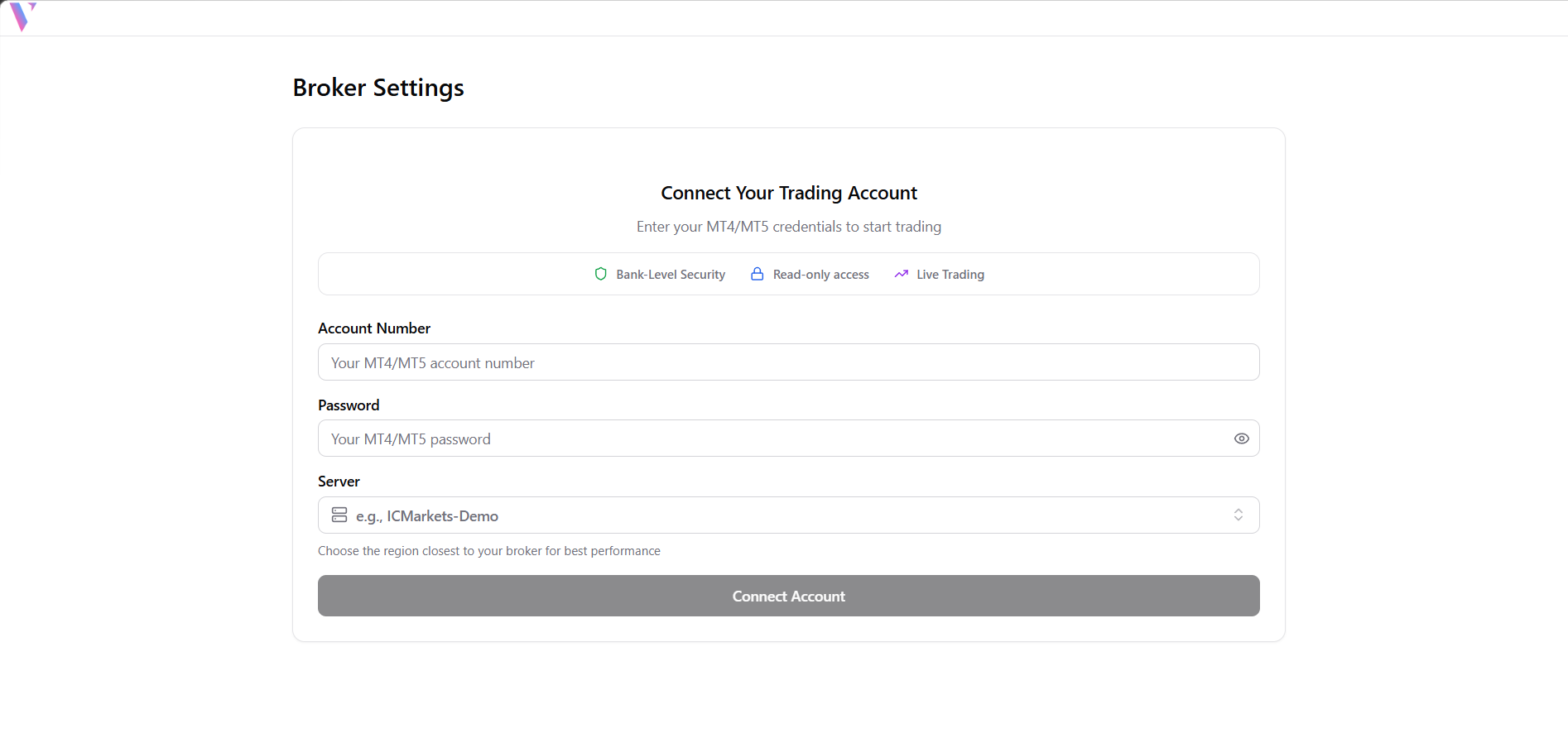
Task: Click the Broker Settings page heading
Action: pos(378,88)
